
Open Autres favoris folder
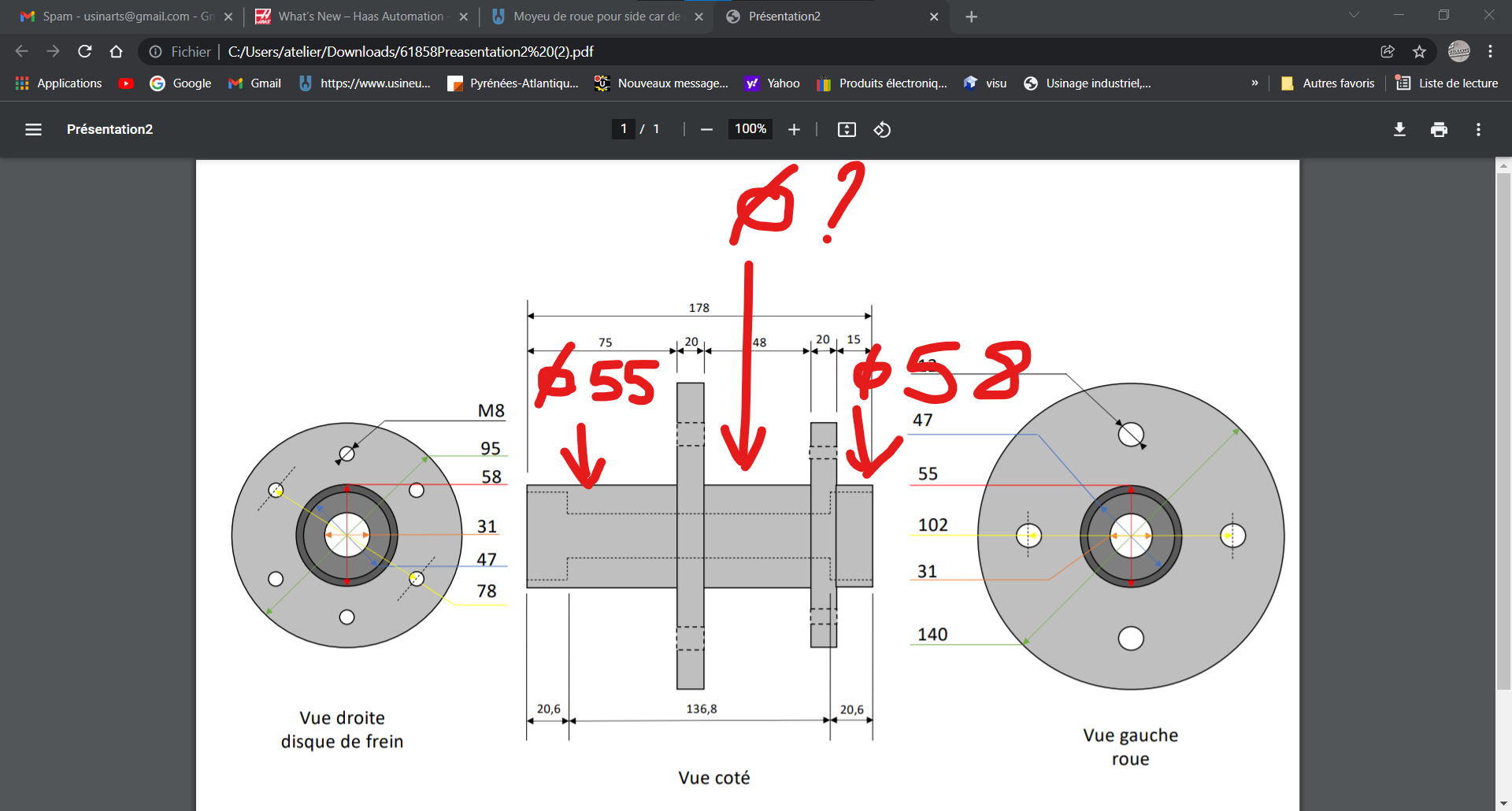coord(1328,83)
